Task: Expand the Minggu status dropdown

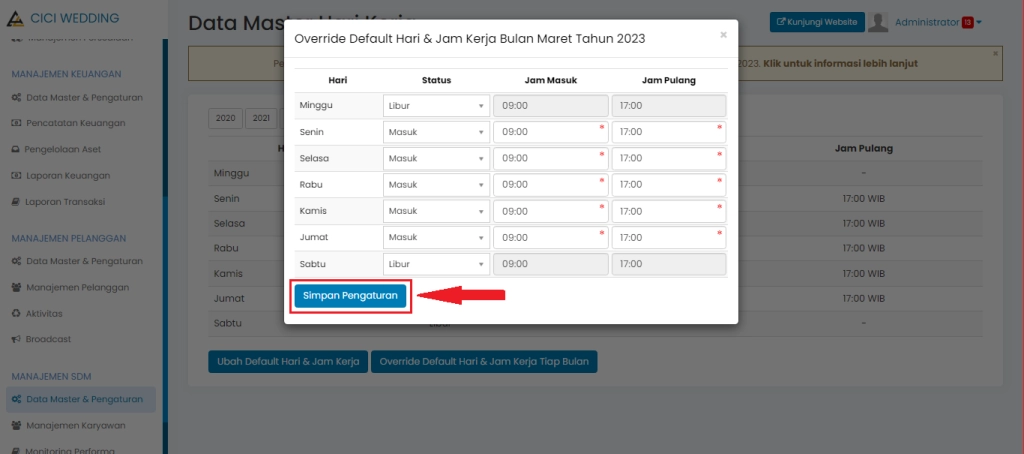Action: coord(436,106)
